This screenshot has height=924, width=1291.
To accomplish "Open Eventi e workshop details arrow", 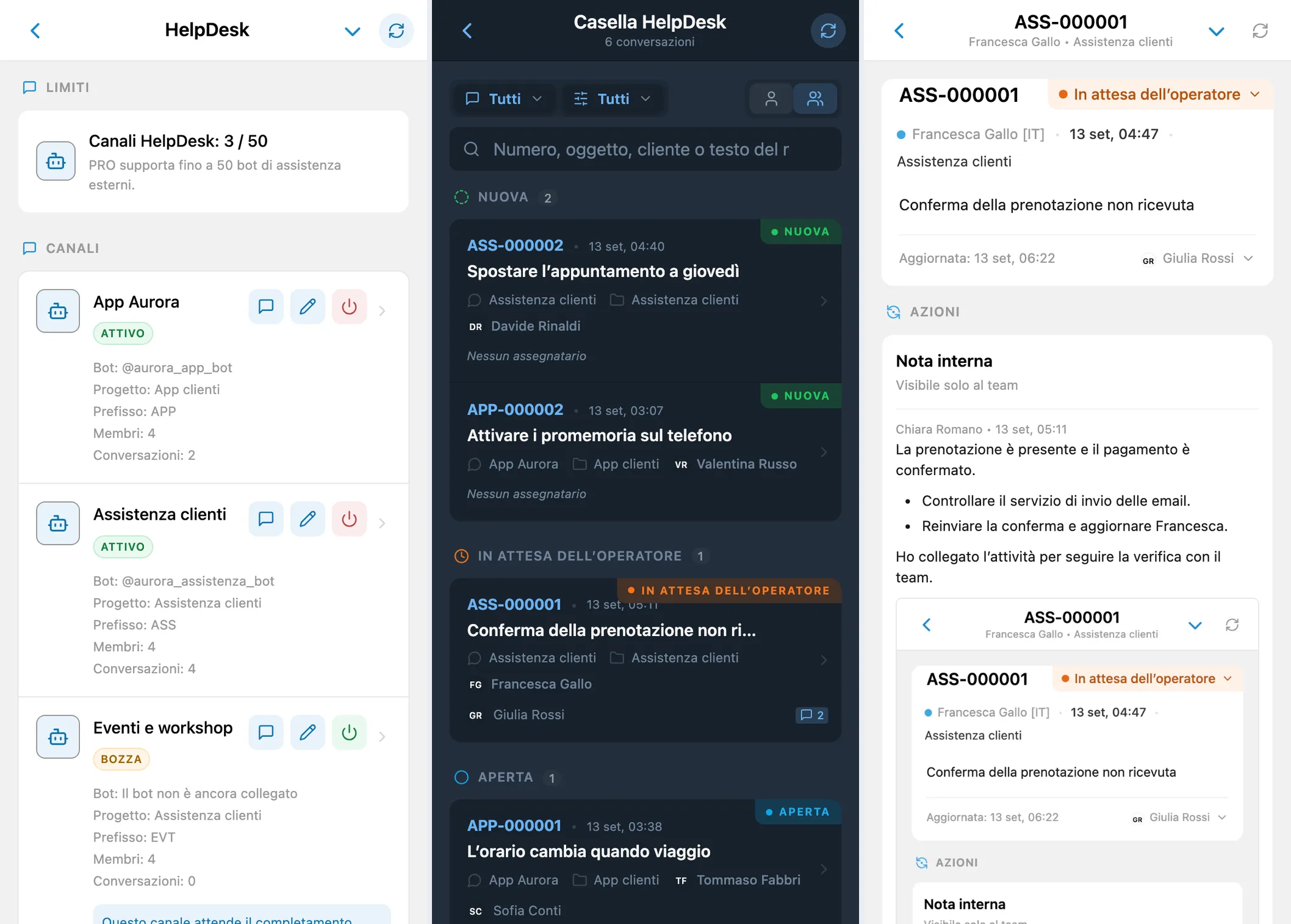I will click(x=383, y=737).
